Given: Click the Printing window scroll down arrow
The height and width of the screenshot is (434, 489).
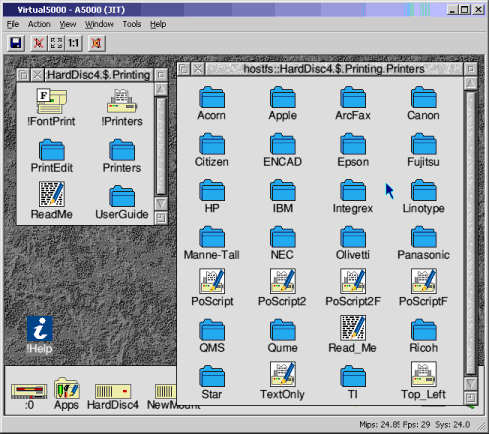Looking at the screenshot, I should tap(161, 204).
